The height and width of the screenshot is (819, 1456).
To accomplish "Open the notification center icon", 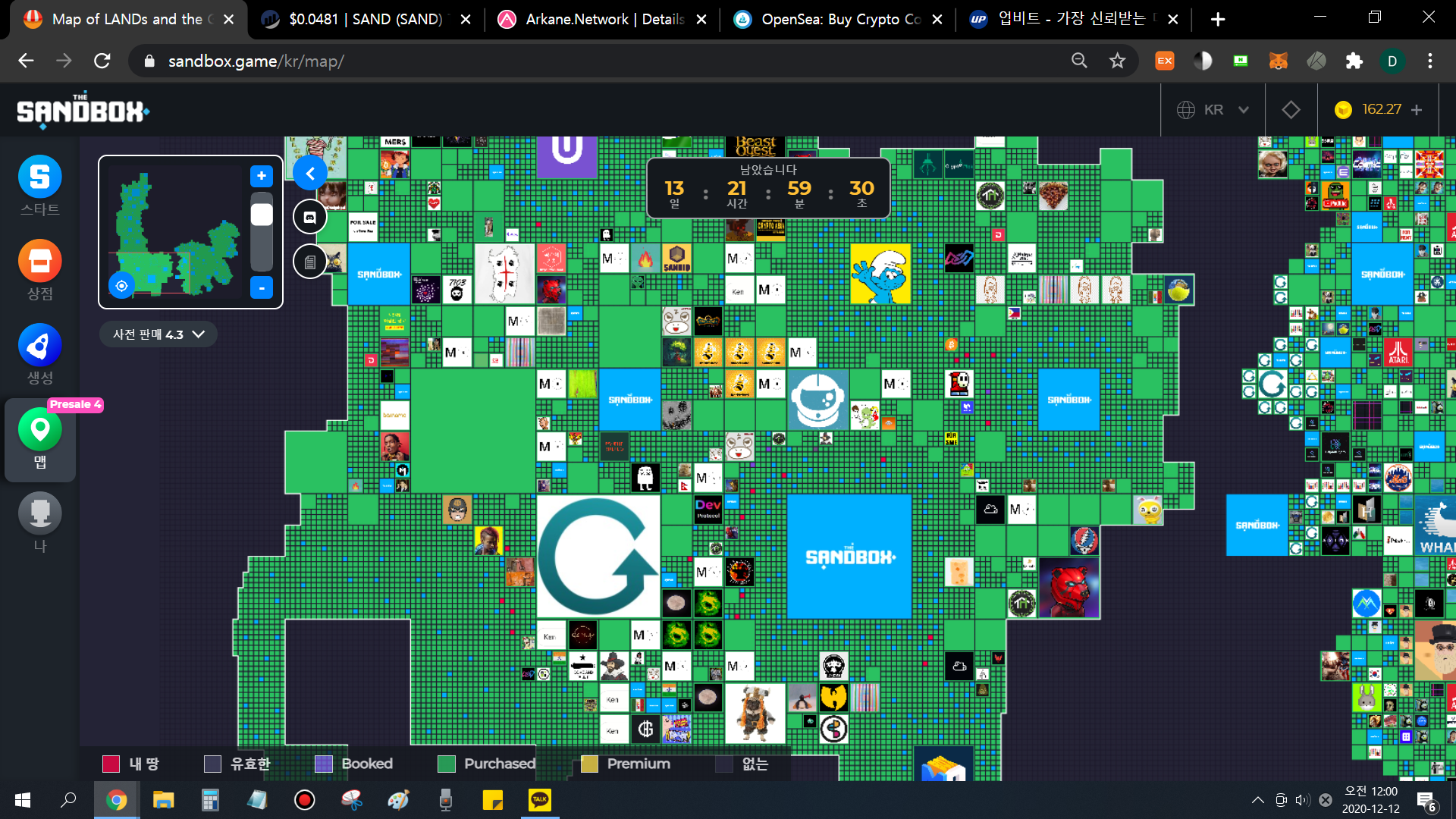I will click(1427, 800).
